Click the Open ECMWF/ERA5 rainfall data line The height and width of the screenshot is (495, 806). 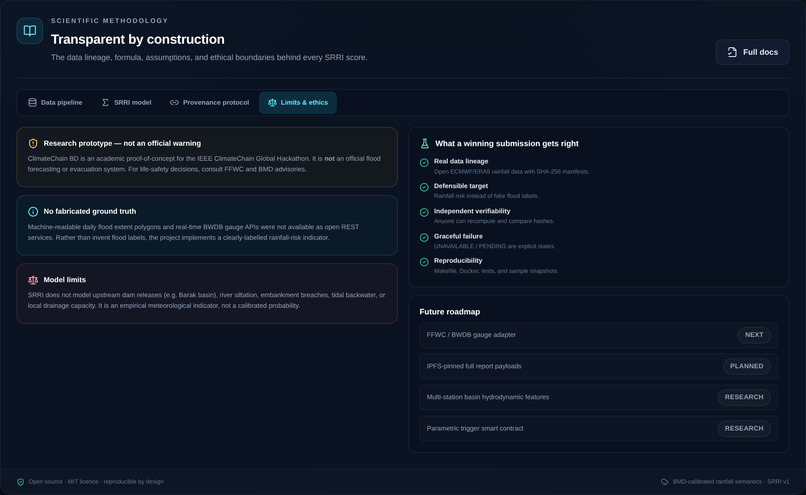coord(511,172)
